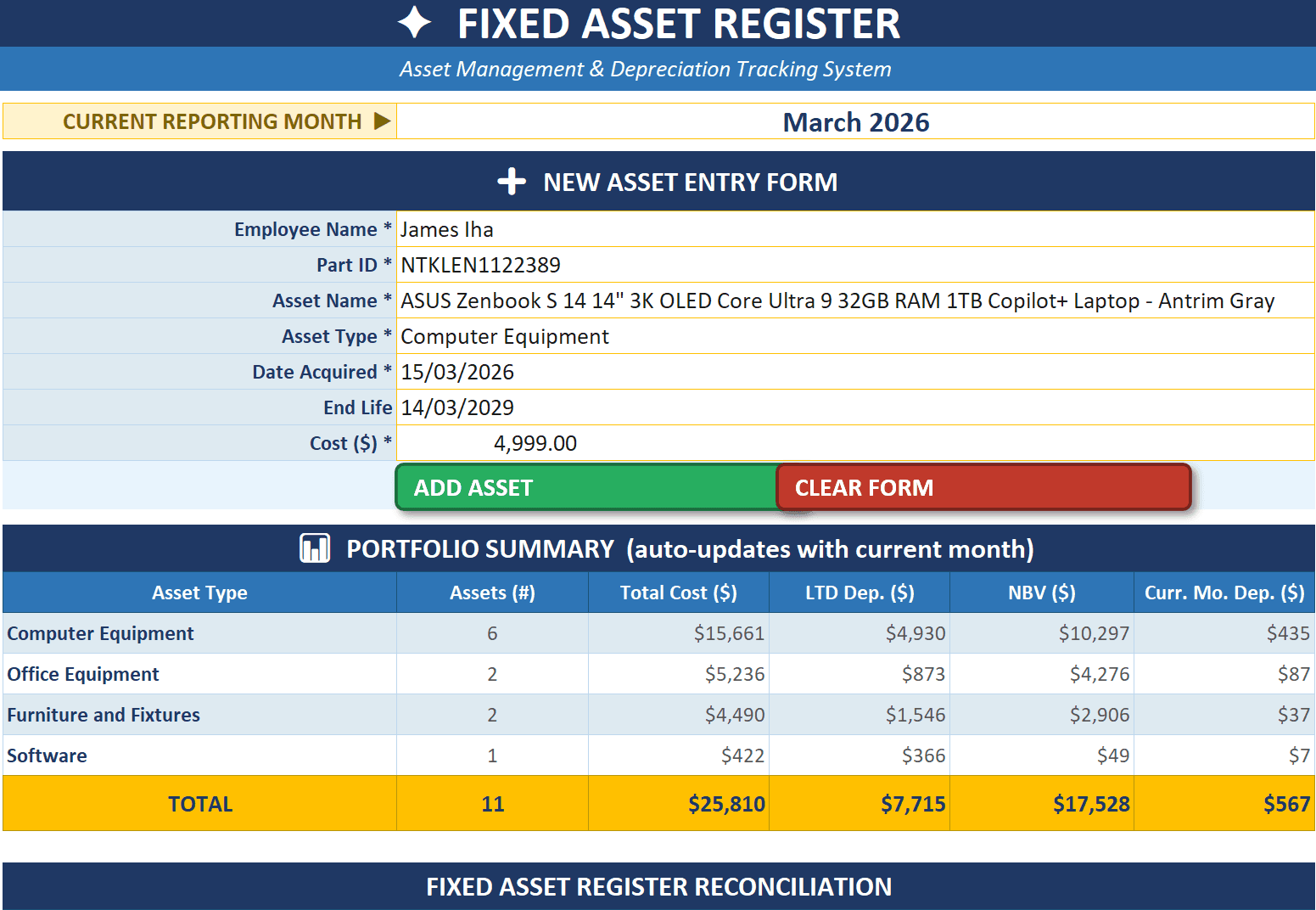Click Software NBV $49
Screen dimensions: 1316x910
1042,756
